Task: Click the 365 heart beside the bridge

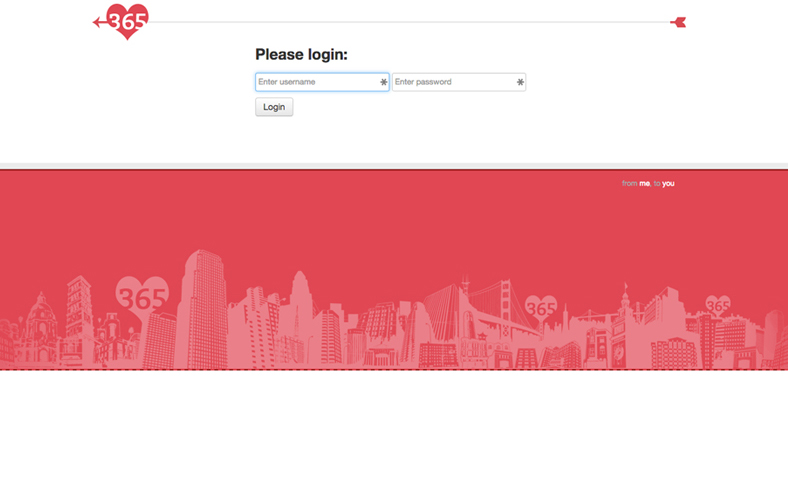Action: (541, 309)
